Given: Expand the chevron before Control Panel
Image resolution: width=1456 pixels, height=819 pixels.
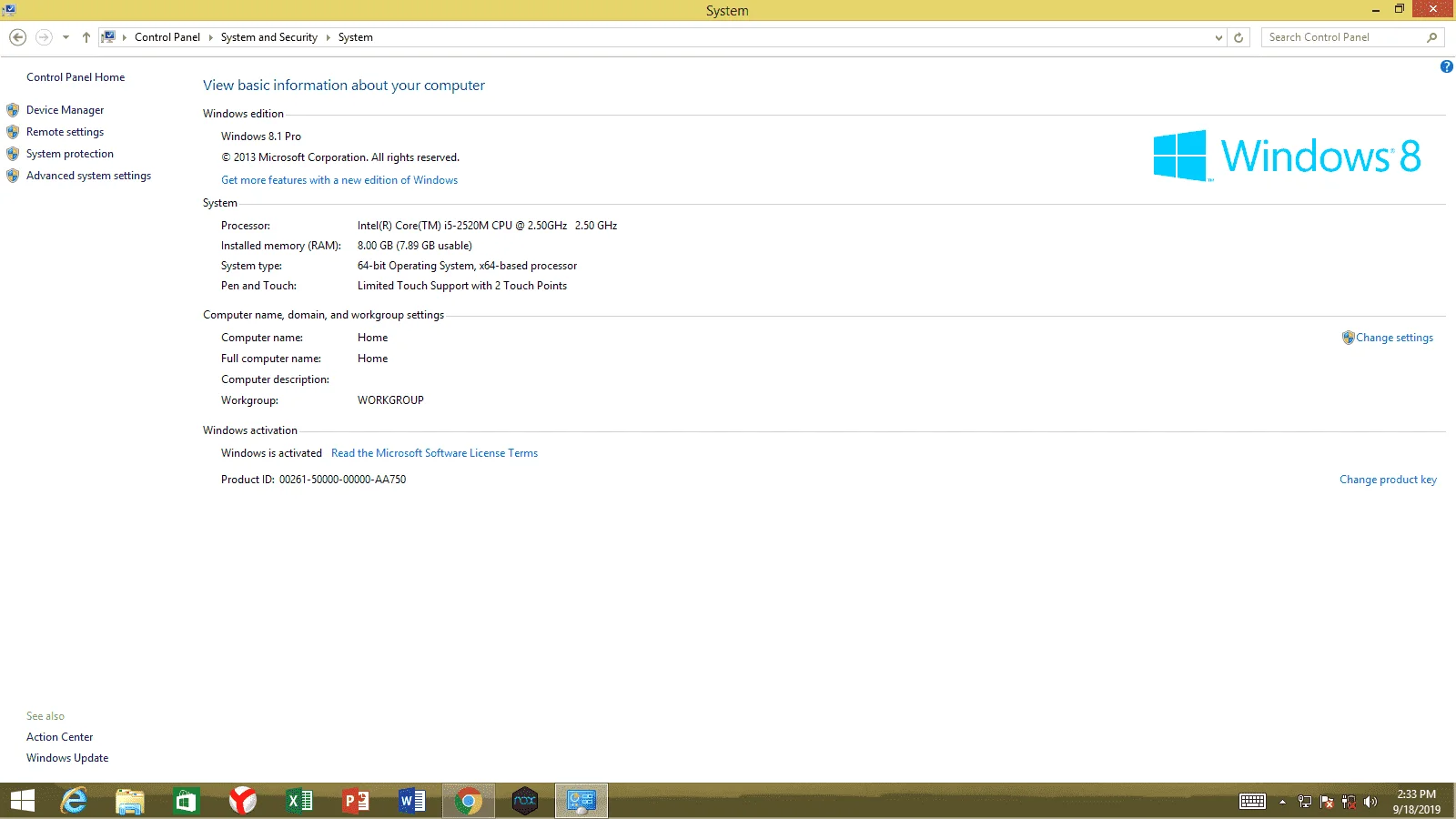Looking at the screenshot, I should [x=125, y=37].
